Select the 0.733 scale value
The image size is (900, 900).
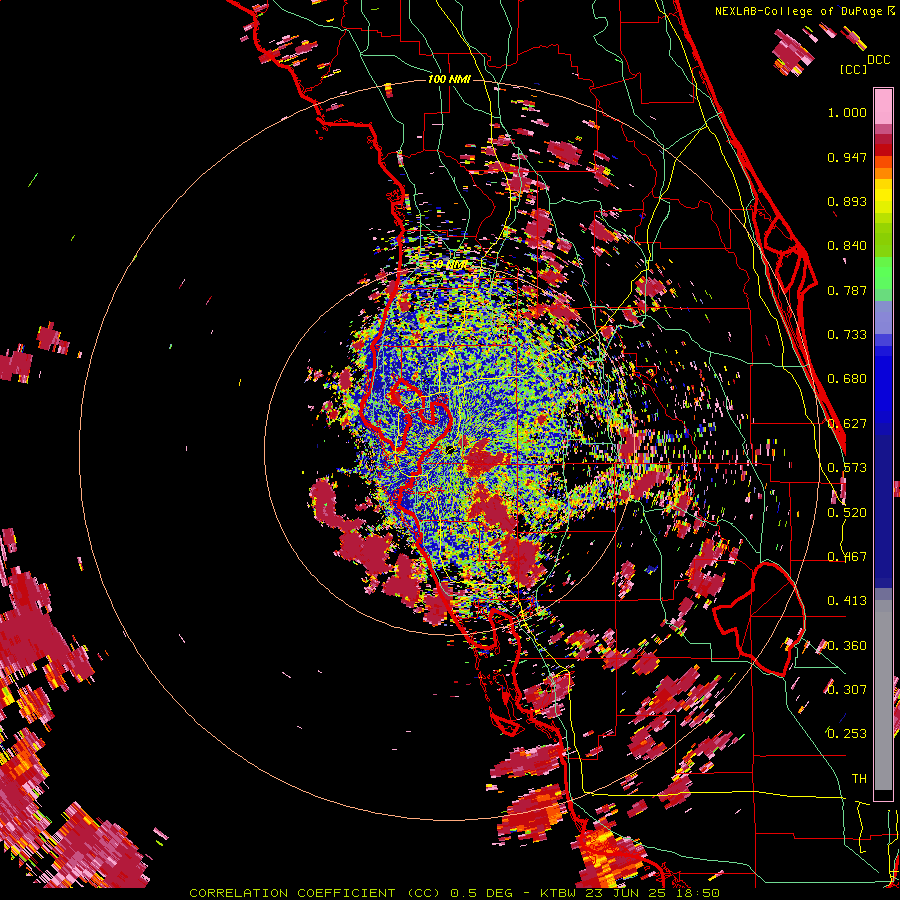point(847,335)
